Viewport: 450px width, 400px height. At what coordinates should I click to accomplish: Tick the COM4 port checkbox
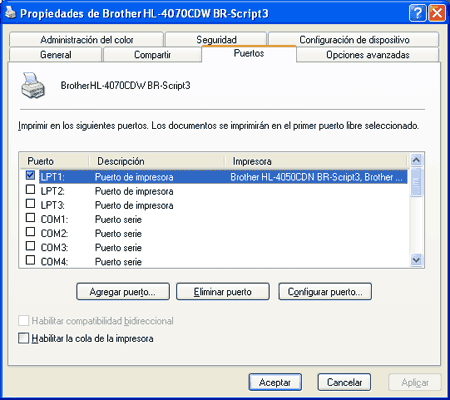tap(30, 260)
